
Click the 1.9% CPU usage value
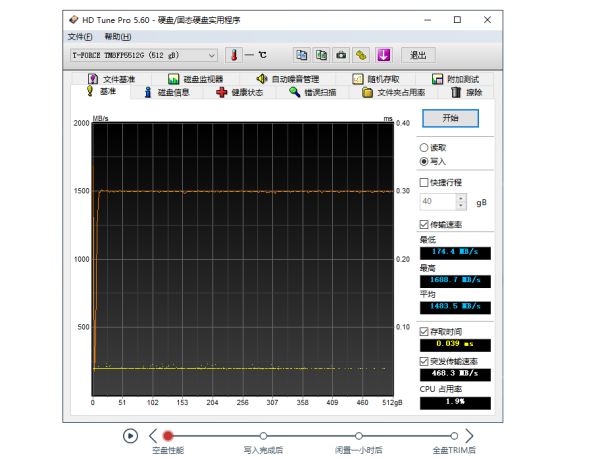coord(455,403)
